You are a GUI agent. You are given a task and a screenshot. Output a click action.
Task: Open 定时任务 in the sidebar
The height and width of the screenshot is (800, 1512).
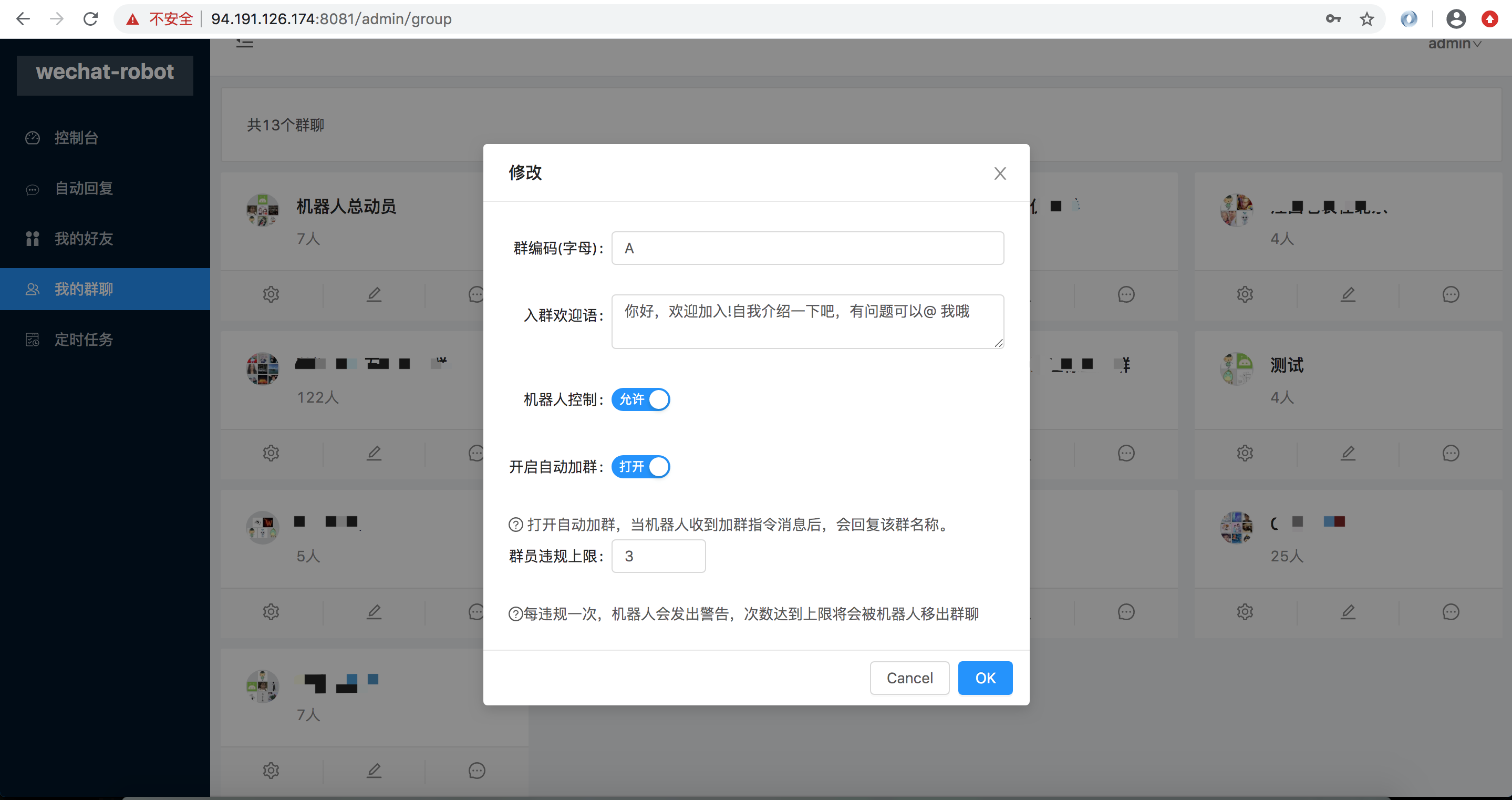[x=84, y=340]
